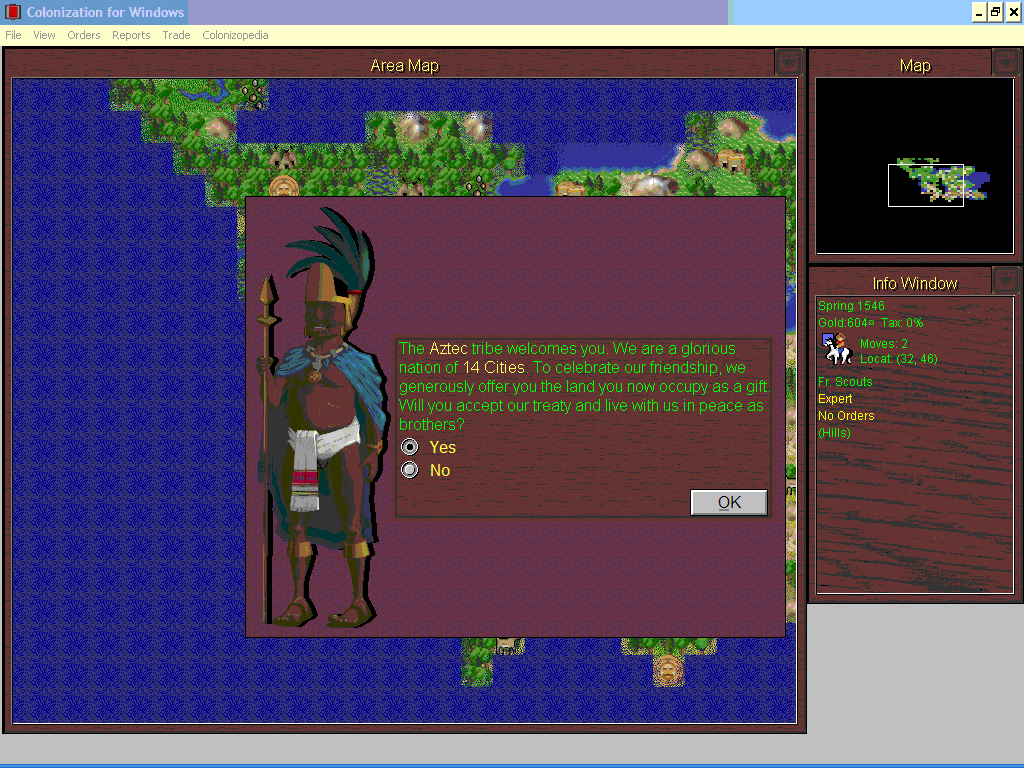The image size is (1024, 768).
Task: Open the Trade menu
Action: tap(176, 35)
